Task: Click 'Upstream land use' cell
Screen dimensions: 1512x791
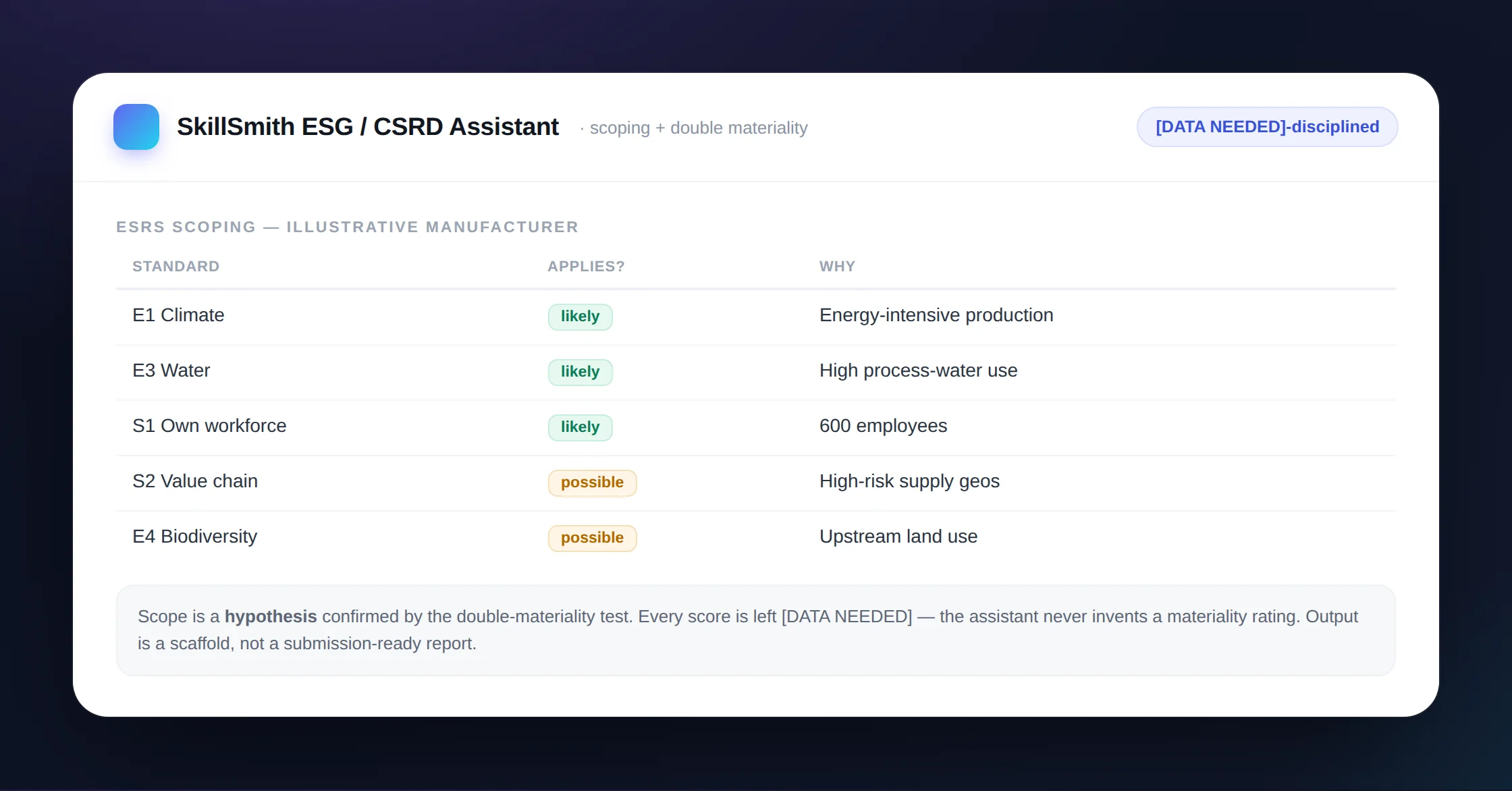Action: [898, 537]
